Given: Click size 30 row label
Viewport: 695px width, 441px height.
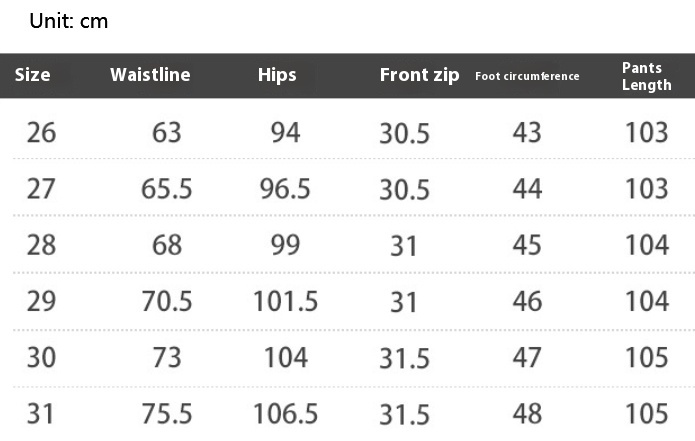Looking at the screenshot, I should coord(41,358).
